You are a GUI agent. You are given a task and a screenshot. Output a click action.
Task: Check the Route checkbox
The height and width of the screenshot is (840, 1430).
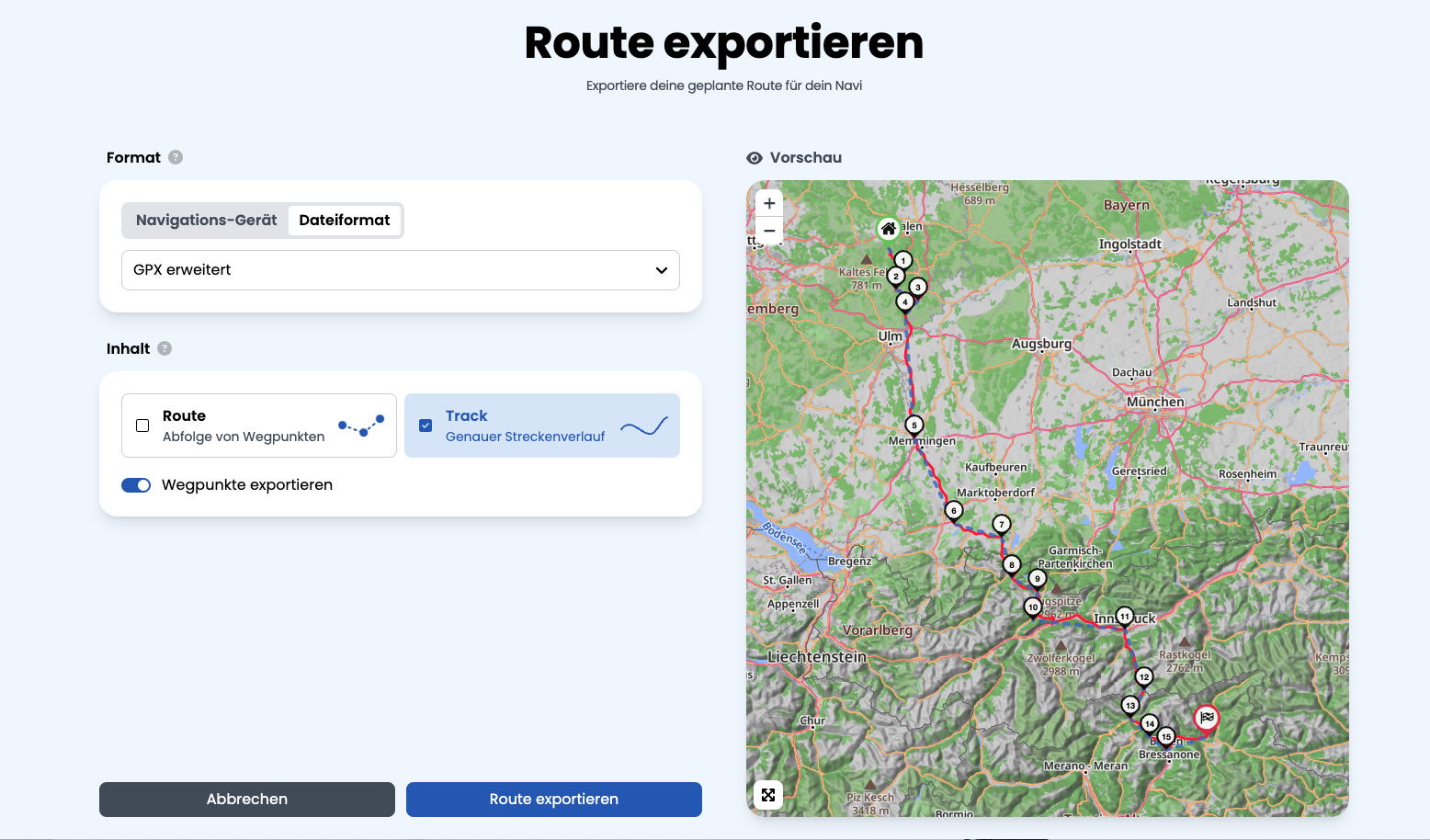[x=142, y=426]
